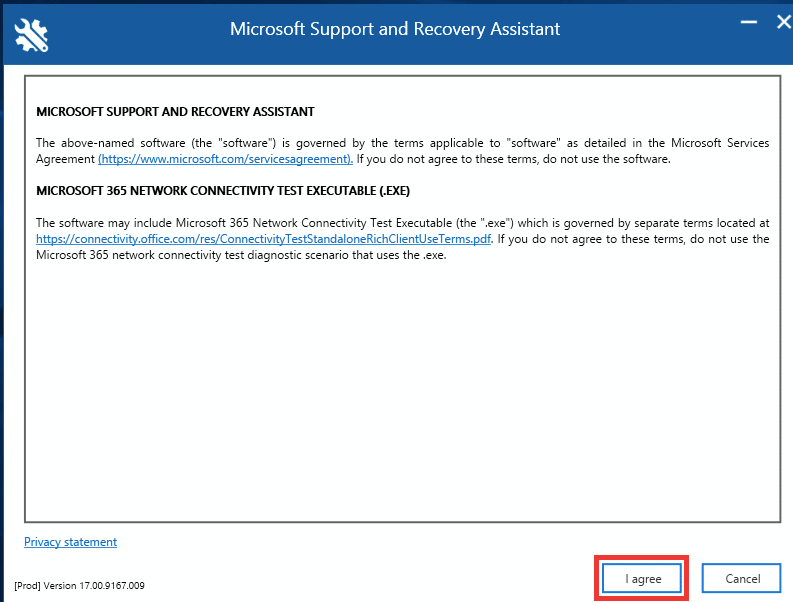Click the wrench and screwdriver app icon
This screenshot has height=602, width=793.
tap(31, 35)
